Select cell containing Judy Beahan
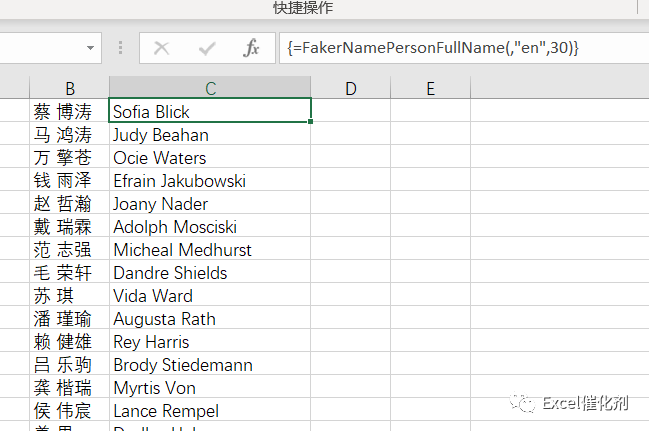The image size is (649, 431). pos(210,135)
